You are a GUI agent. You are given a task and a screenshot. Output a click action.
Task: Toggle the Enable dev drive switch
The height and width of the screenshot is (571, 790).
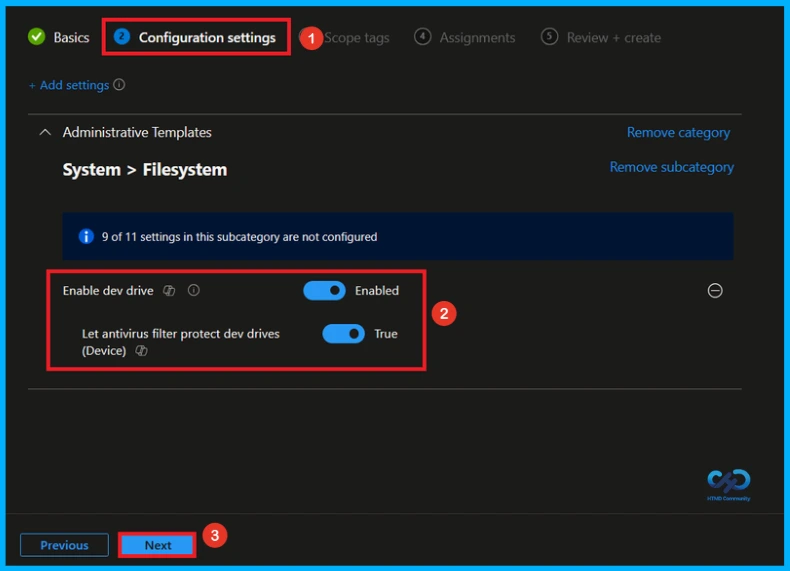tap(324, 291)
